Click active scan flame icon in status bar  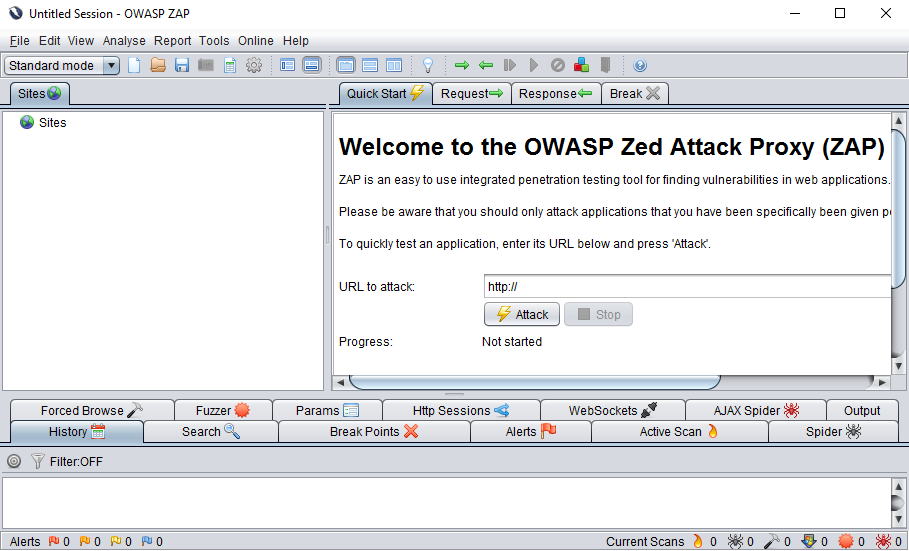[x=698, y=541]
